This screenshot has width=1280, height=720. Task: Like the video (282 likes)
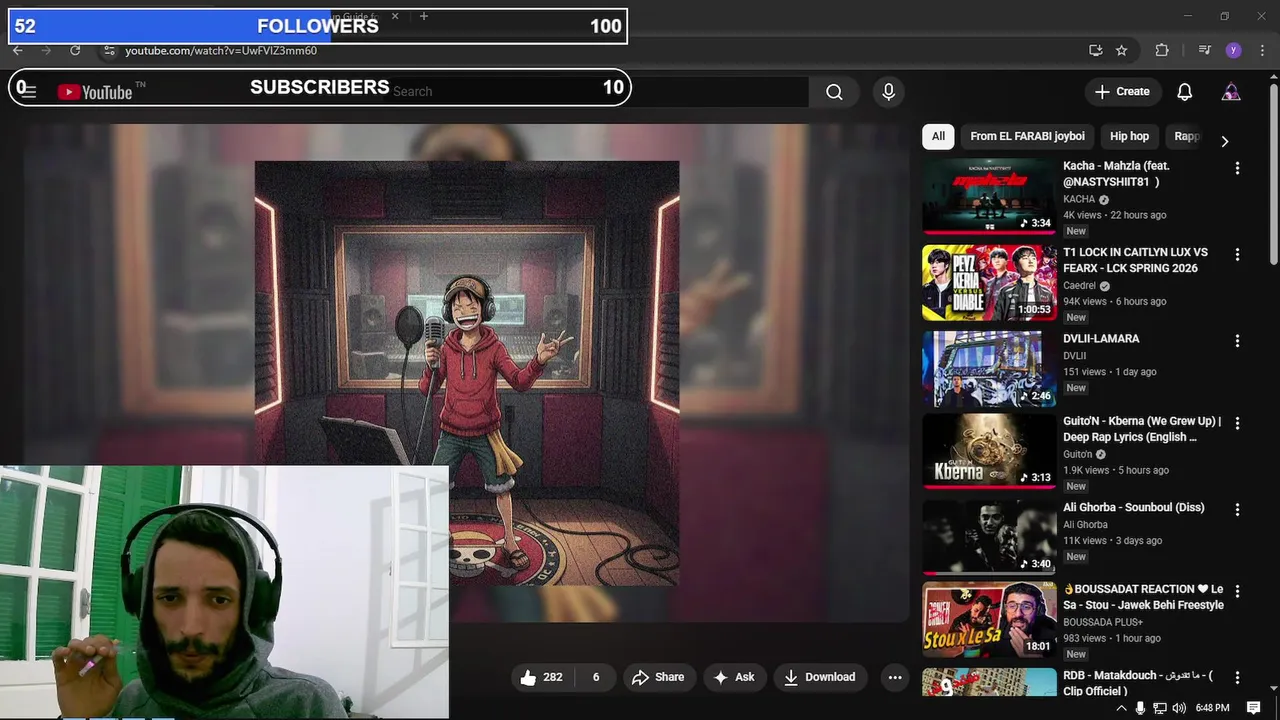click(x=541, y=677)
